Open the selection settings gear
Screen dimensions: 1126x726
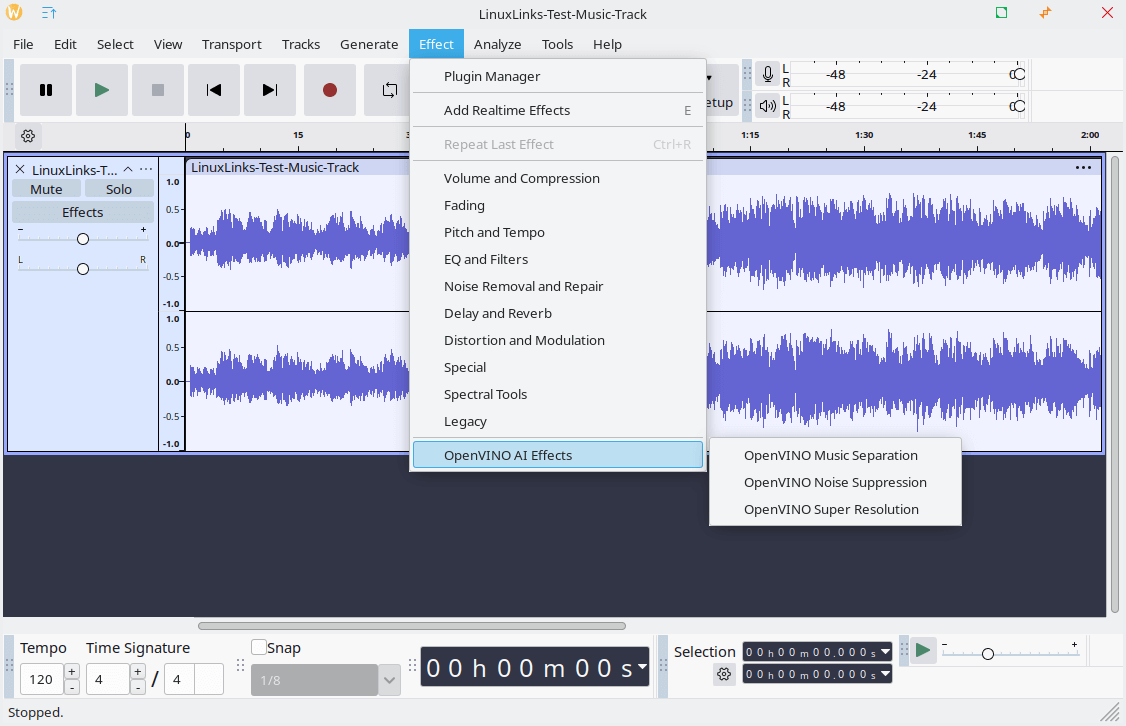pyautogui.click(x=724, y=674)
